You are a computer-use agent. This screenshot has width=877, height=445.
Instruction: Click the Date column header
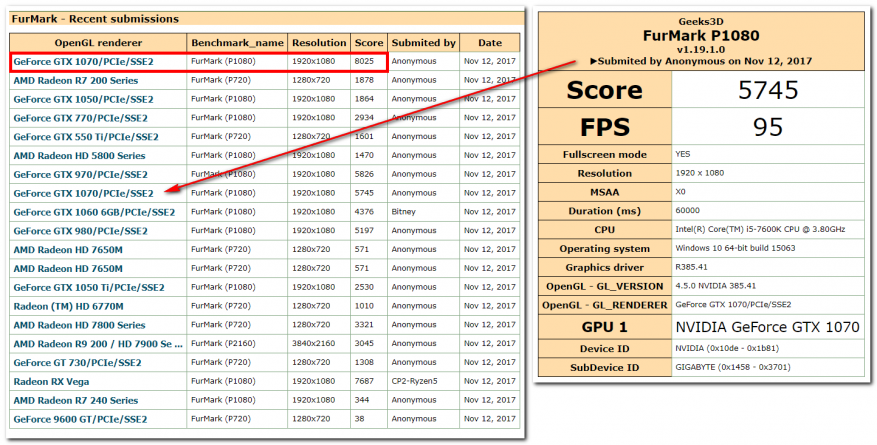(x=490, y=43)
